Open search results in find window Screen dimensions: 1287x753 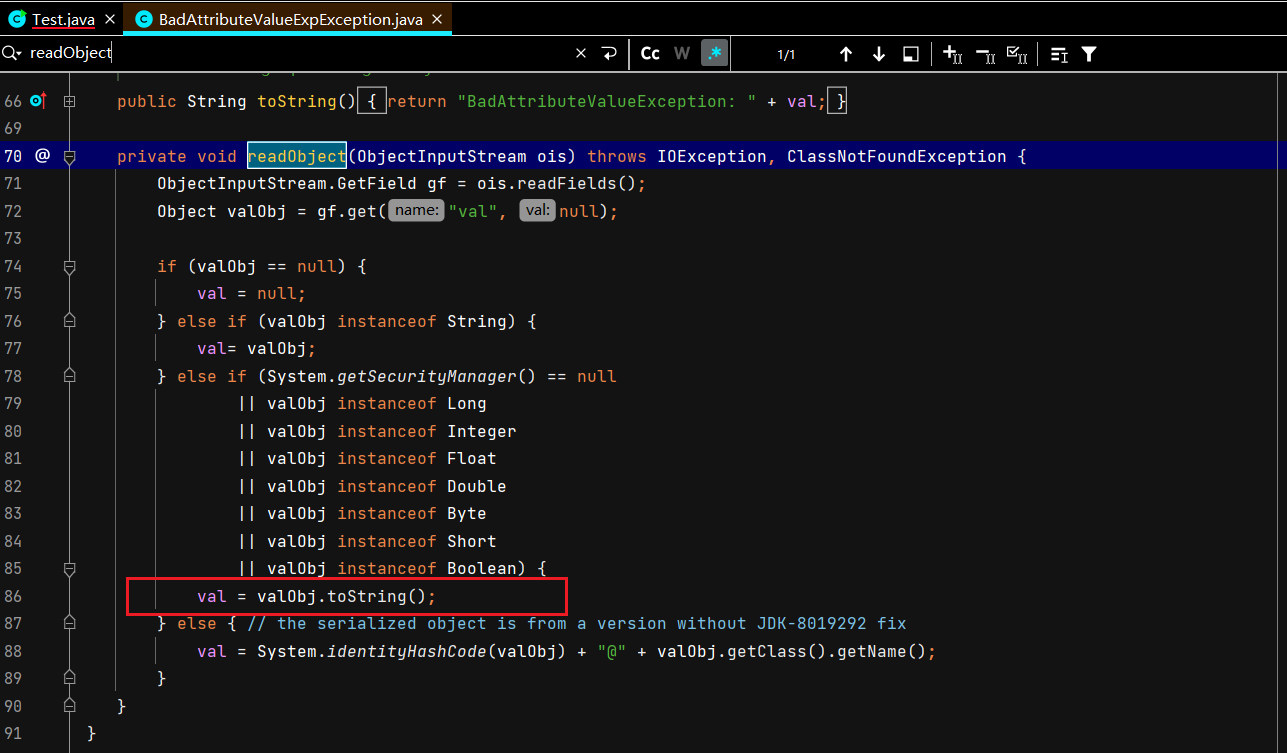pos(911,54)
